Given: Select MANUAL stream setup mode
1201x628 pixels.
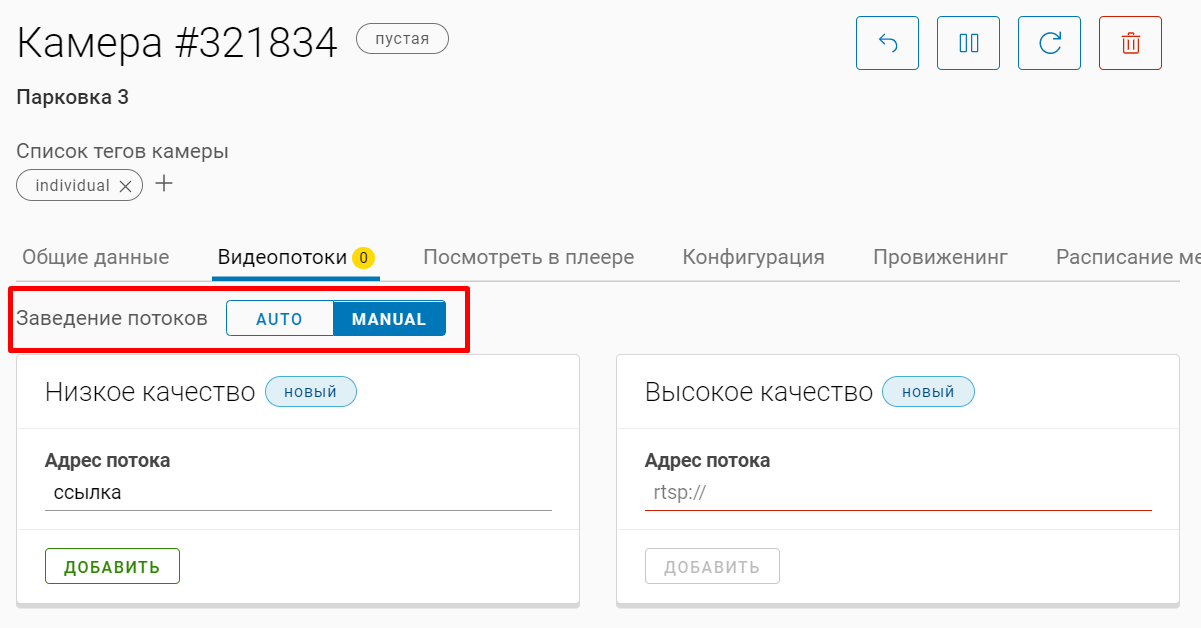Looking at the screenshot, I should (389, 319).
